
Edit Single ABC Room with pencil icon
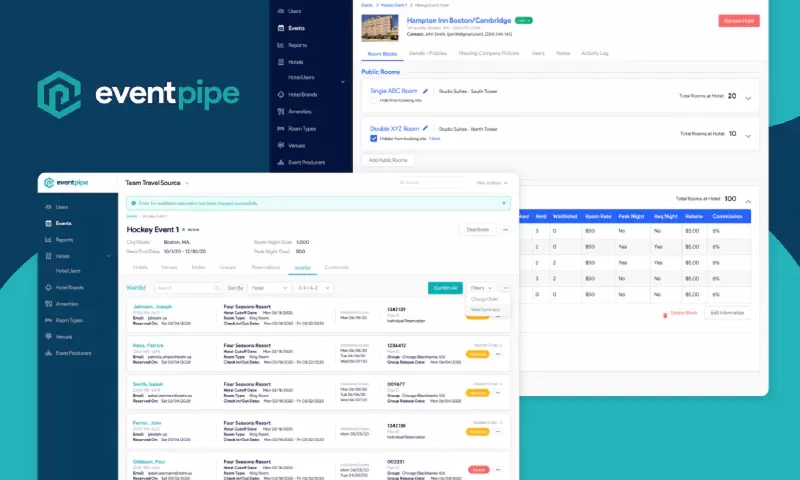tap(425, 91)
